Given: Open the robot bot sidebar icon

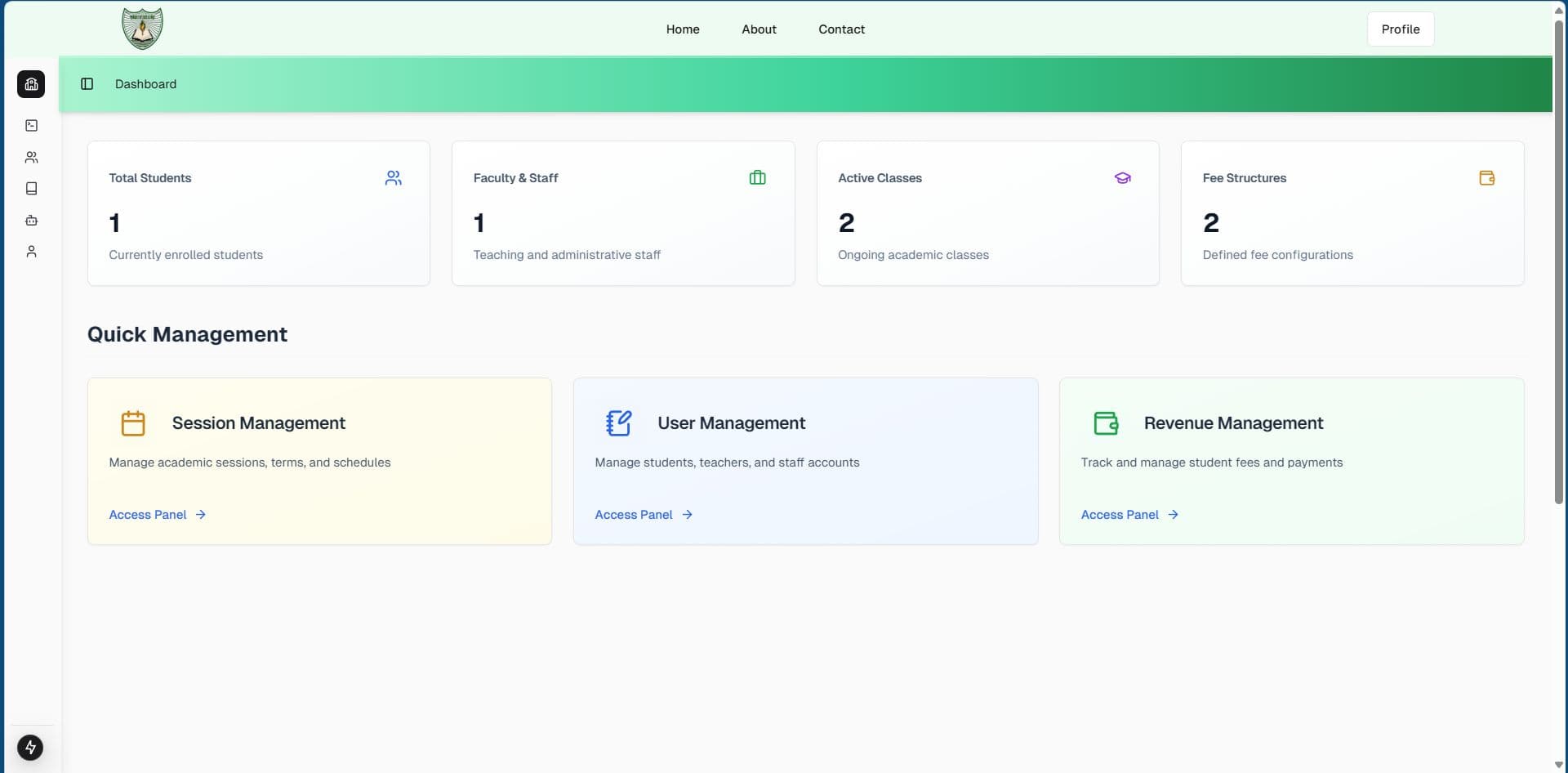Looking at the screenshot, I should tap(31, 220).
